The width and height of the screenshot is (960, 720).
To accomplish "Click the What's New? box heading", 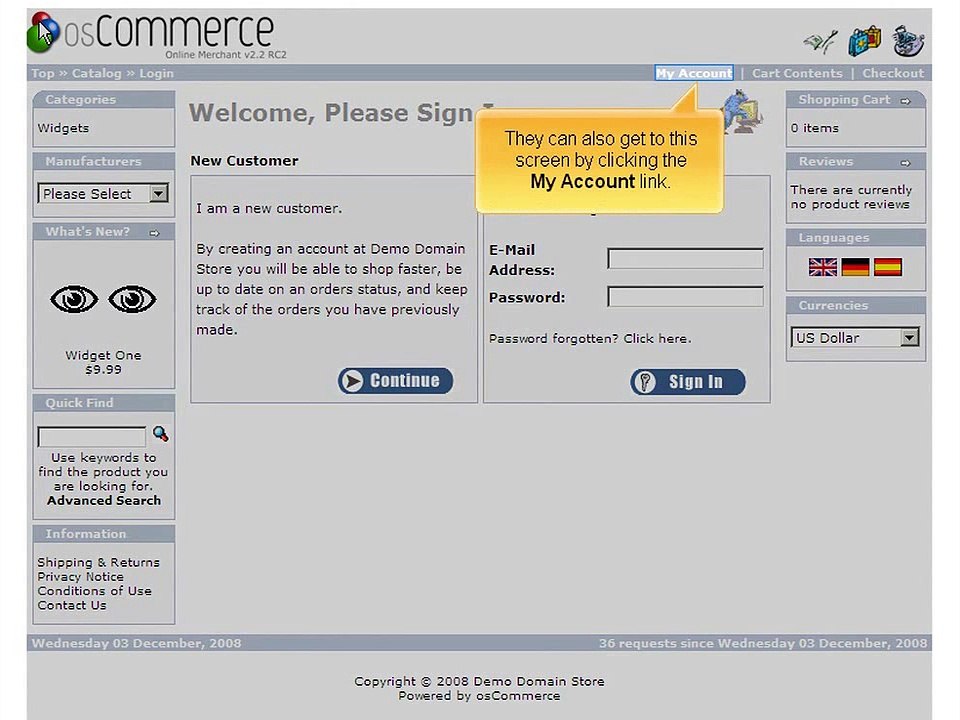I will point(88,232).
